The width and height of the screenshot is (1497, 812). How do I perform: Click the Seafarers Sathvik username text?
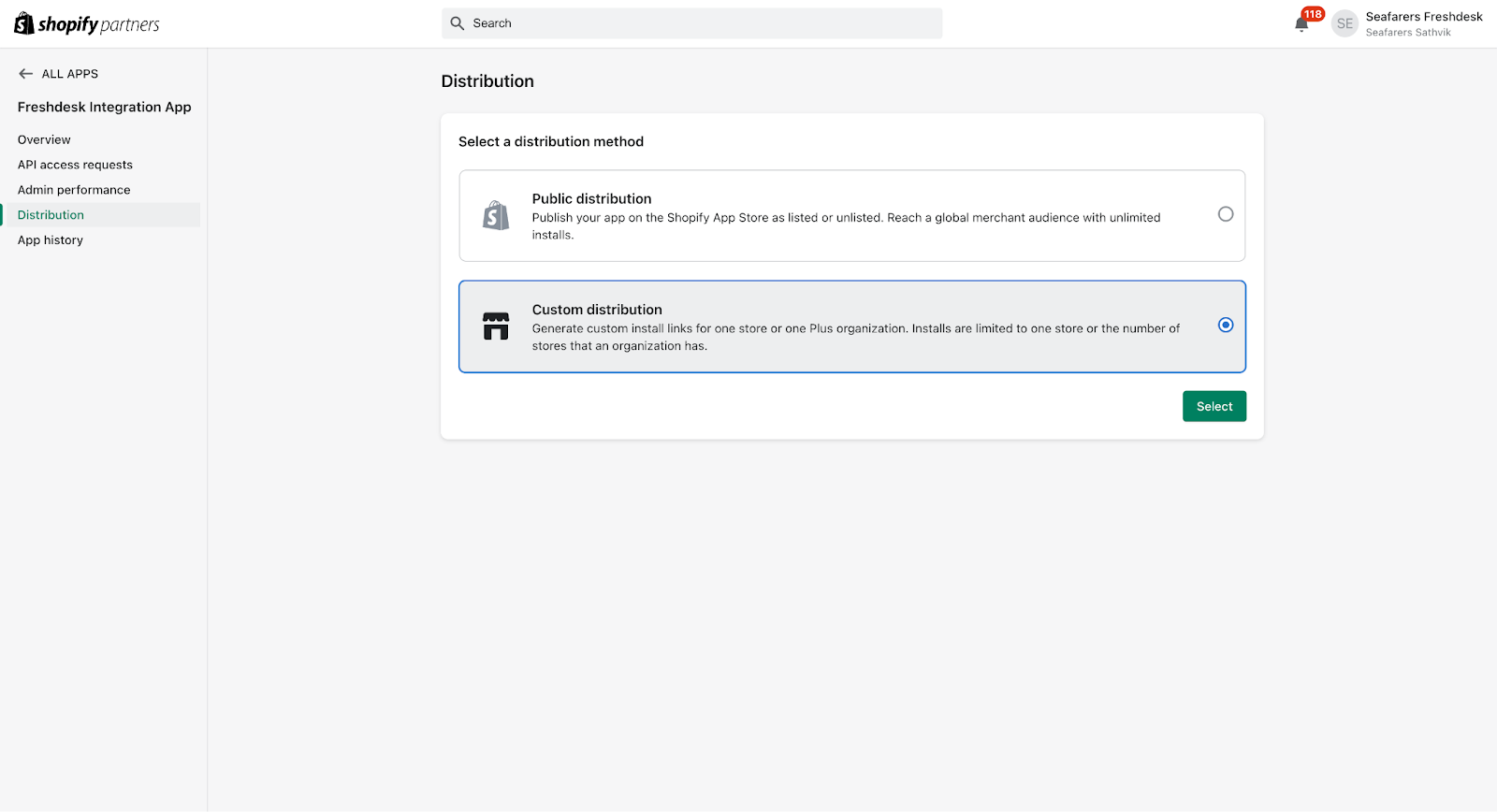[x=1408, y=33]
